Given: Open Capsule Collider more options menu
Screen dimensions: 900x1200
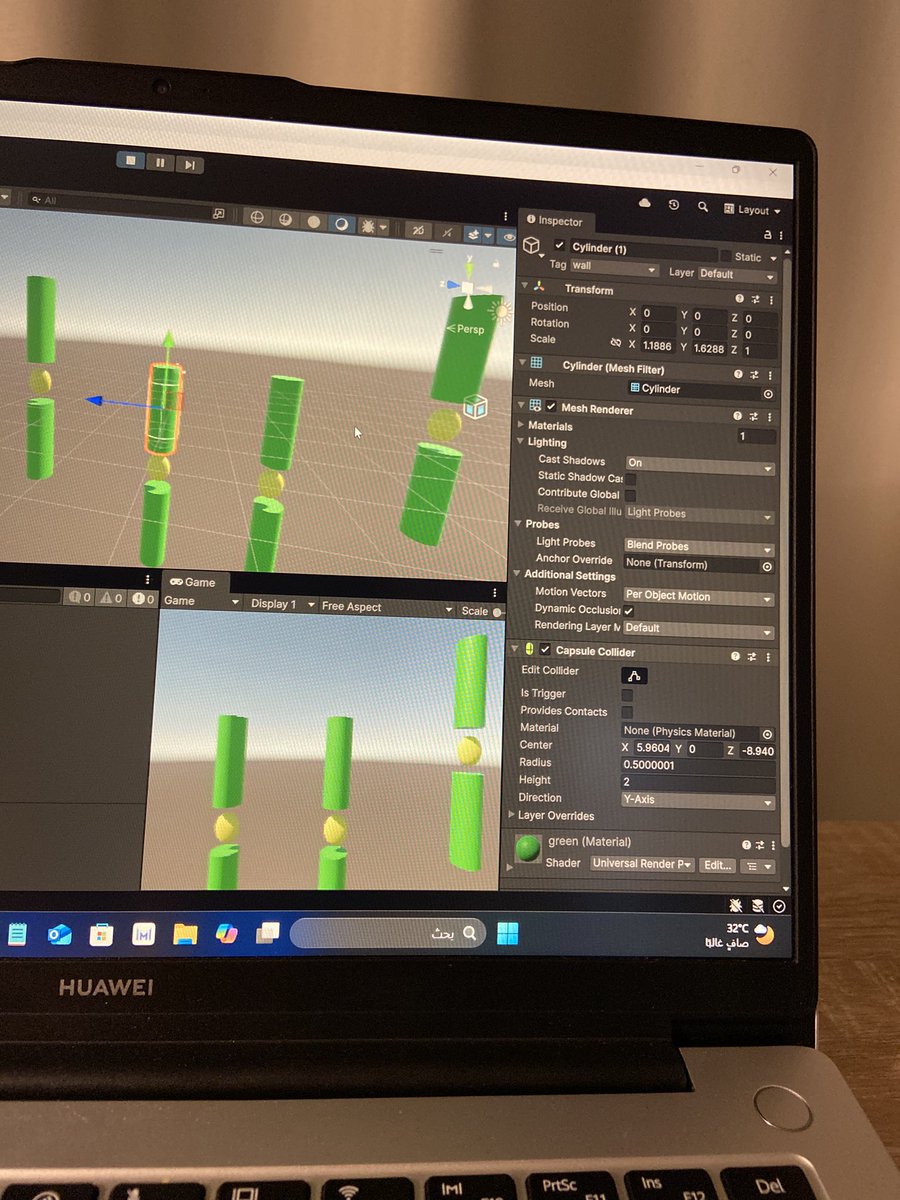Looking at the screenshot, I should pos(768,658).
